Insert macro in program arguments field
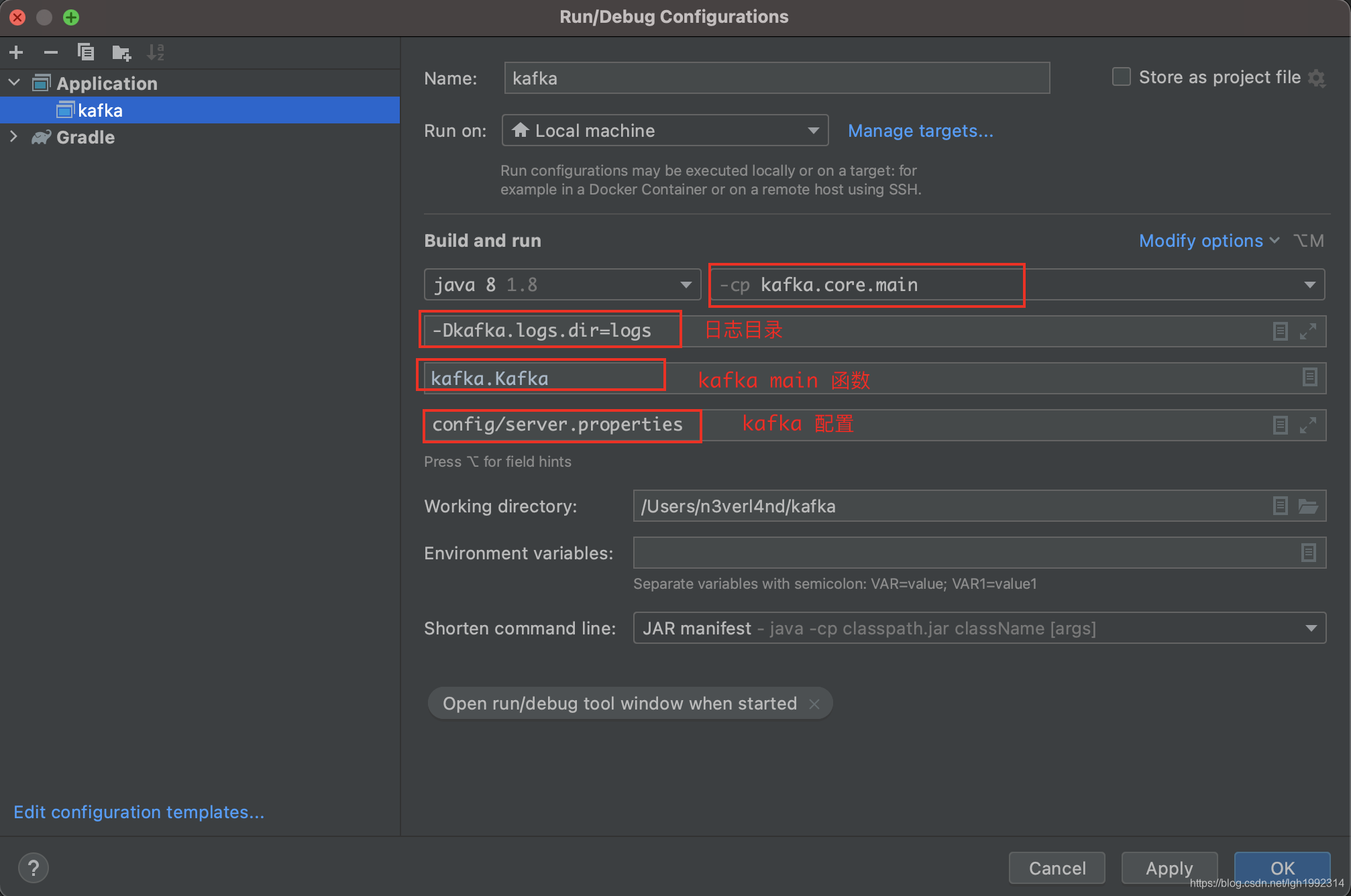The width and height of the screenshot is (1351, 896). point(1280,425)
